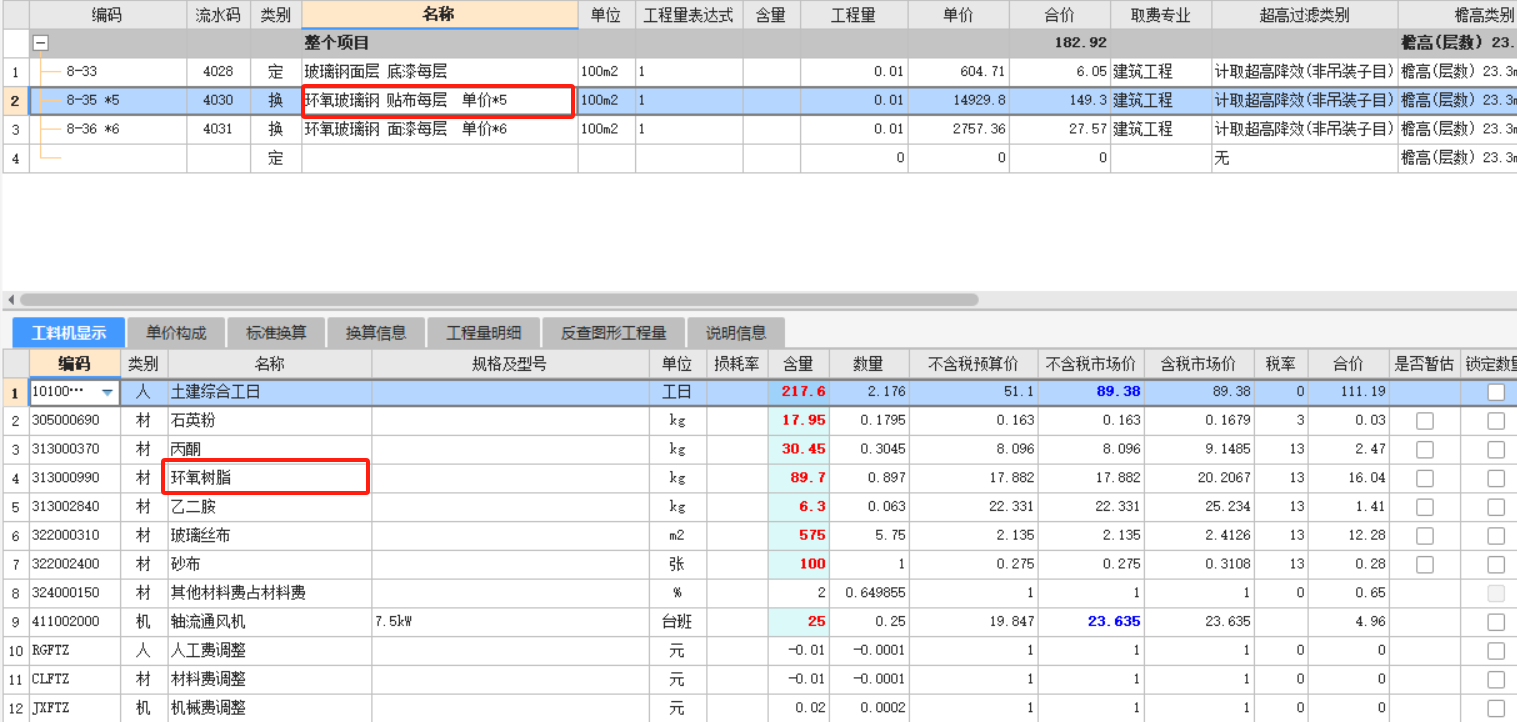Tick 锁定数量 for the 机械费调整 row
Viewport: 1517px width, 722px height.
tap(1496, 708)
